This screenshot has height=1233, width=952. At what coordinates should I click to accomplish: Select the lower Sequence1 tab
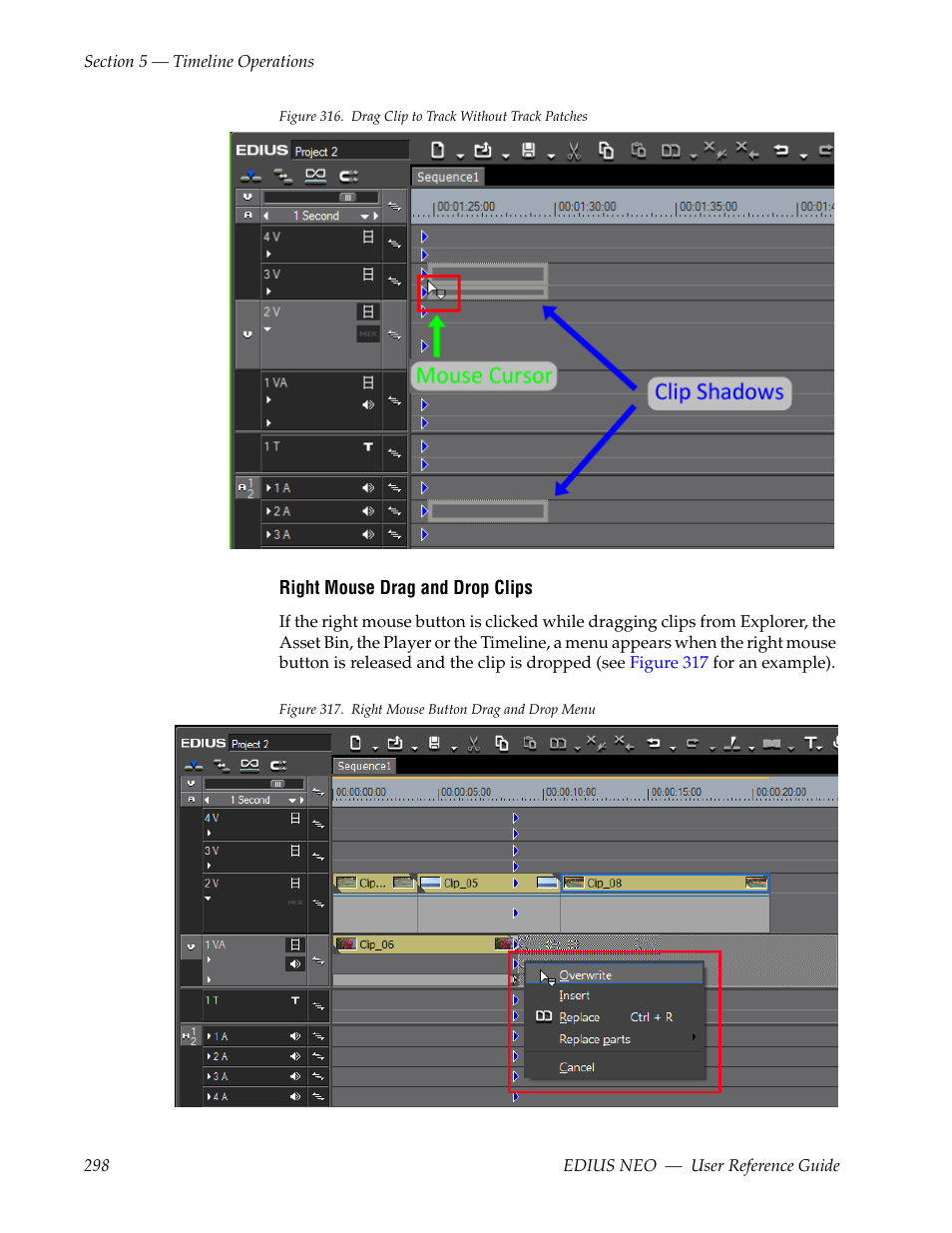point(364,766)
